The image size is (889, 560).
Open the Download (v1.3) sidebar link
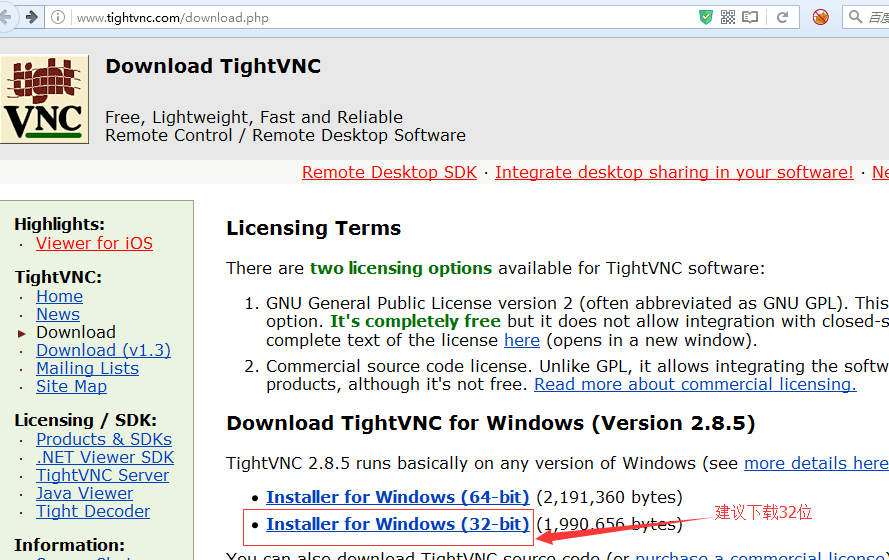103,350
